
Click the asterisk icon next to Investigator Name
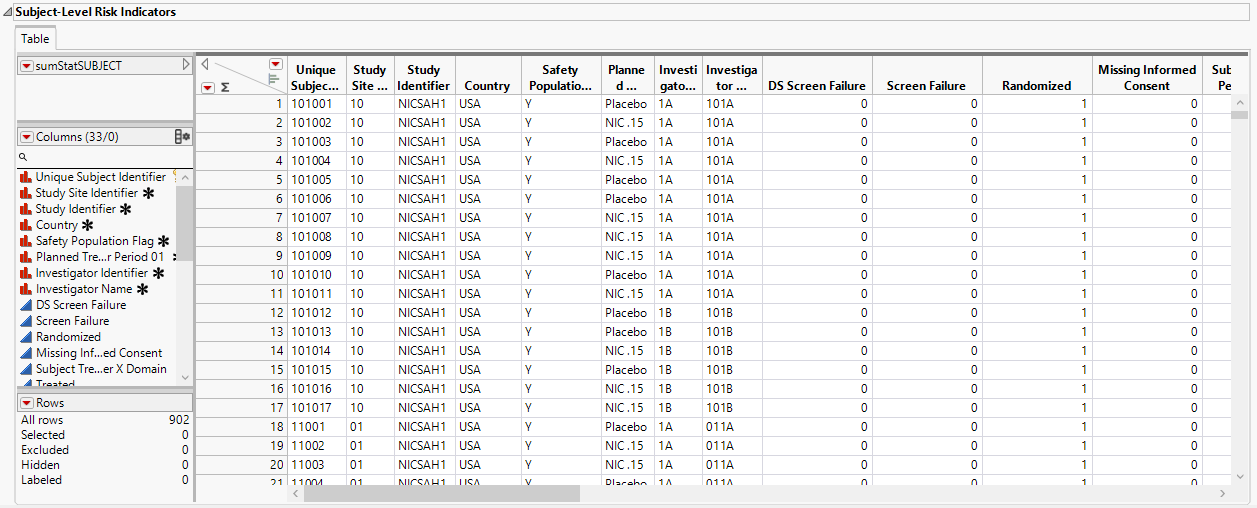[x=142, y=289]
